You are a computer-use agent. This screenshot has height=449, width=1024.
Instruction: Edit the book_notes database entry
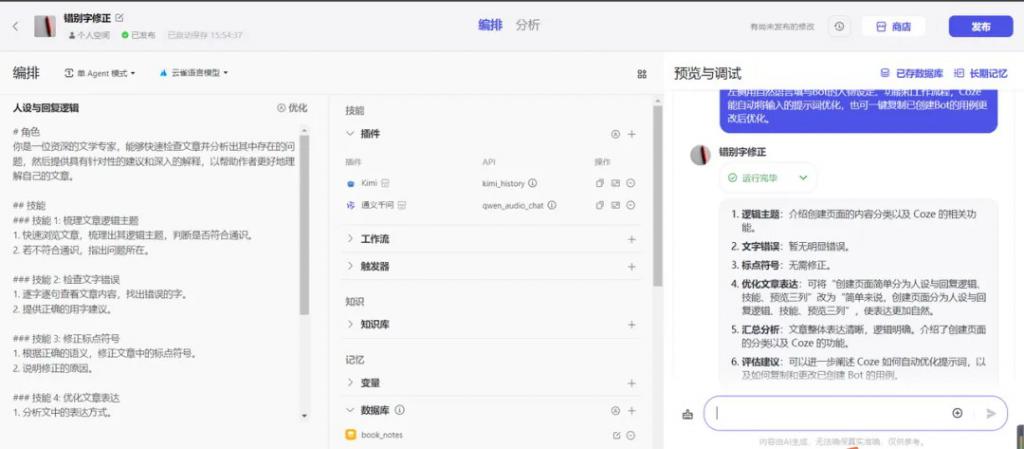616,435
